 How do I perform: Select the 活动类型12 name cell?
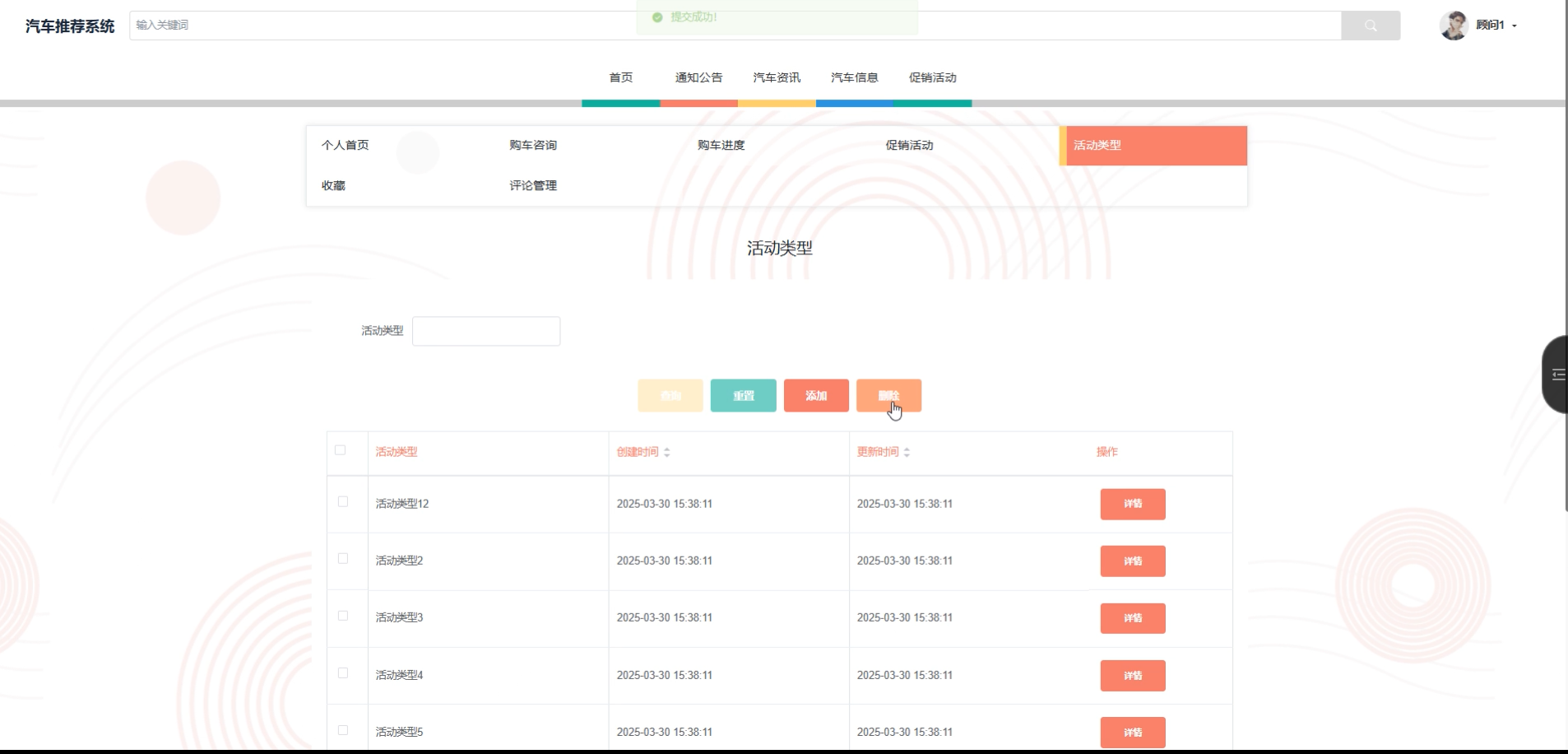point(402,504)
